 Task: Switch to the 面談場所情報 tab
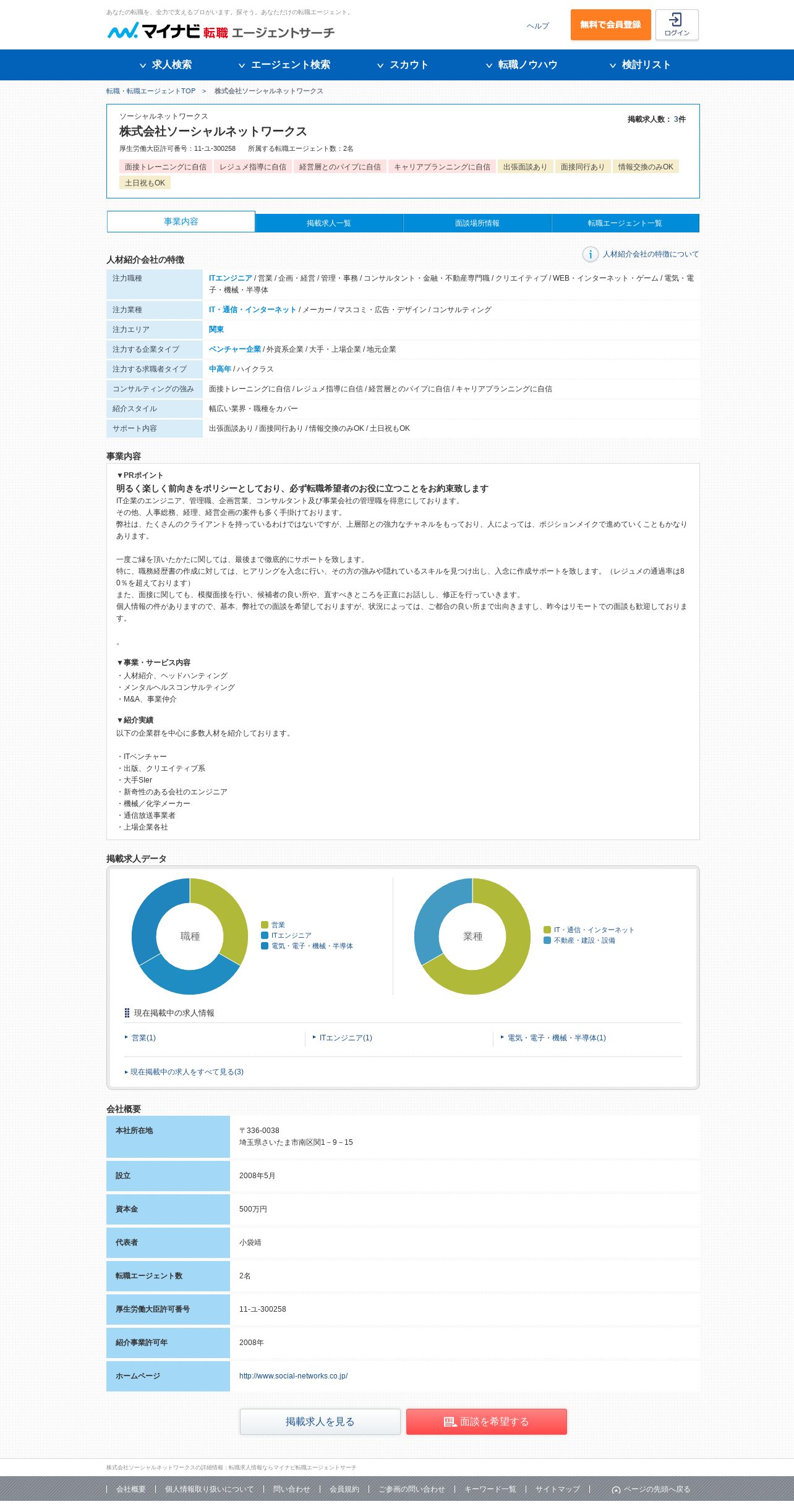(x=477, y=223)
